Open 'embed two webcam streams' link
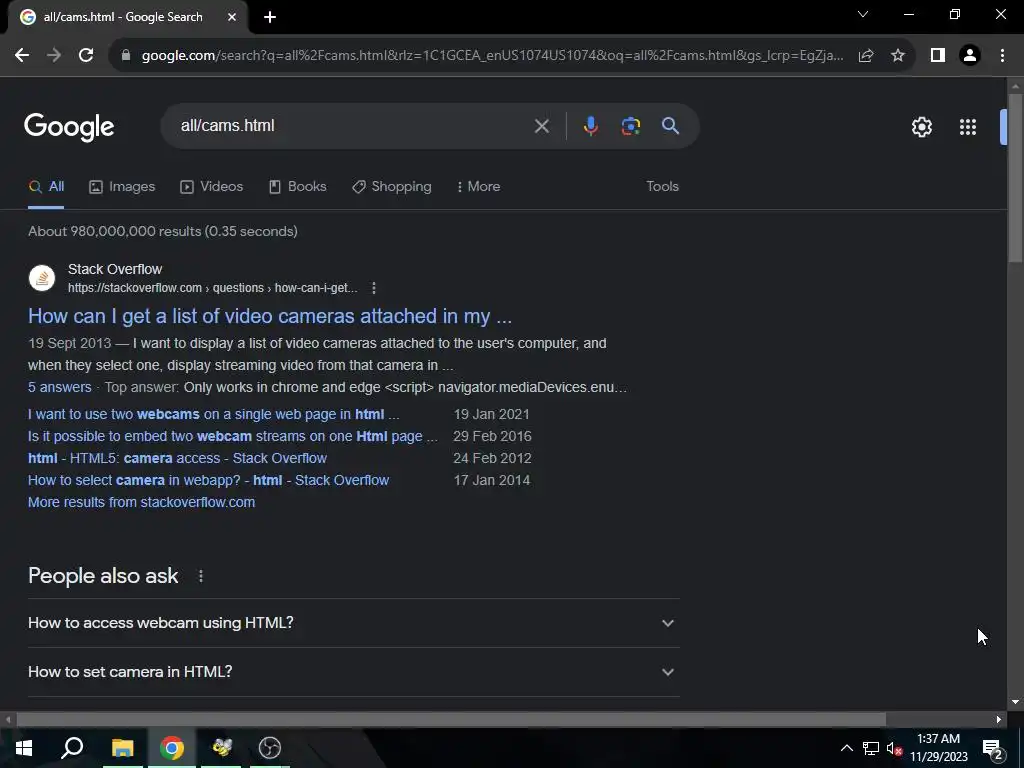 (x=232, y=436)
